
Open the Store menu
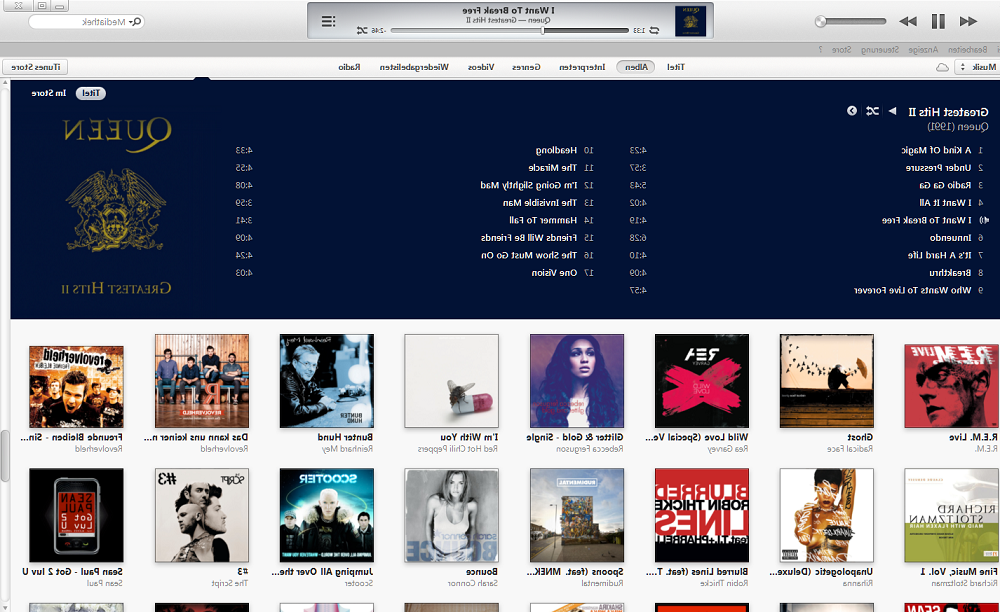841,49
